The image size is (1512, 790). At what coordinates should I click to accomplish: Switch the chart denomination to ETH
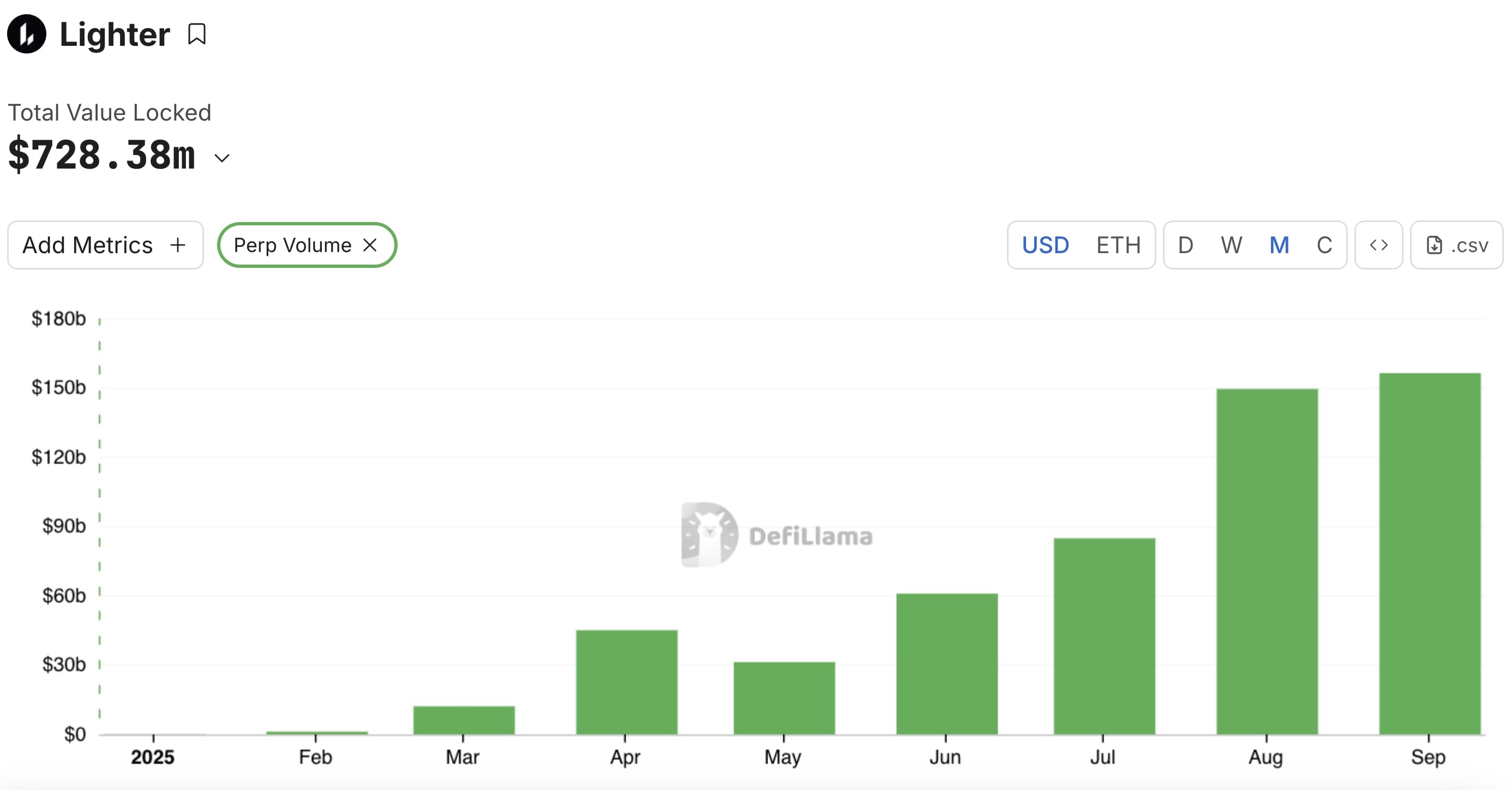pos(1118,245)
